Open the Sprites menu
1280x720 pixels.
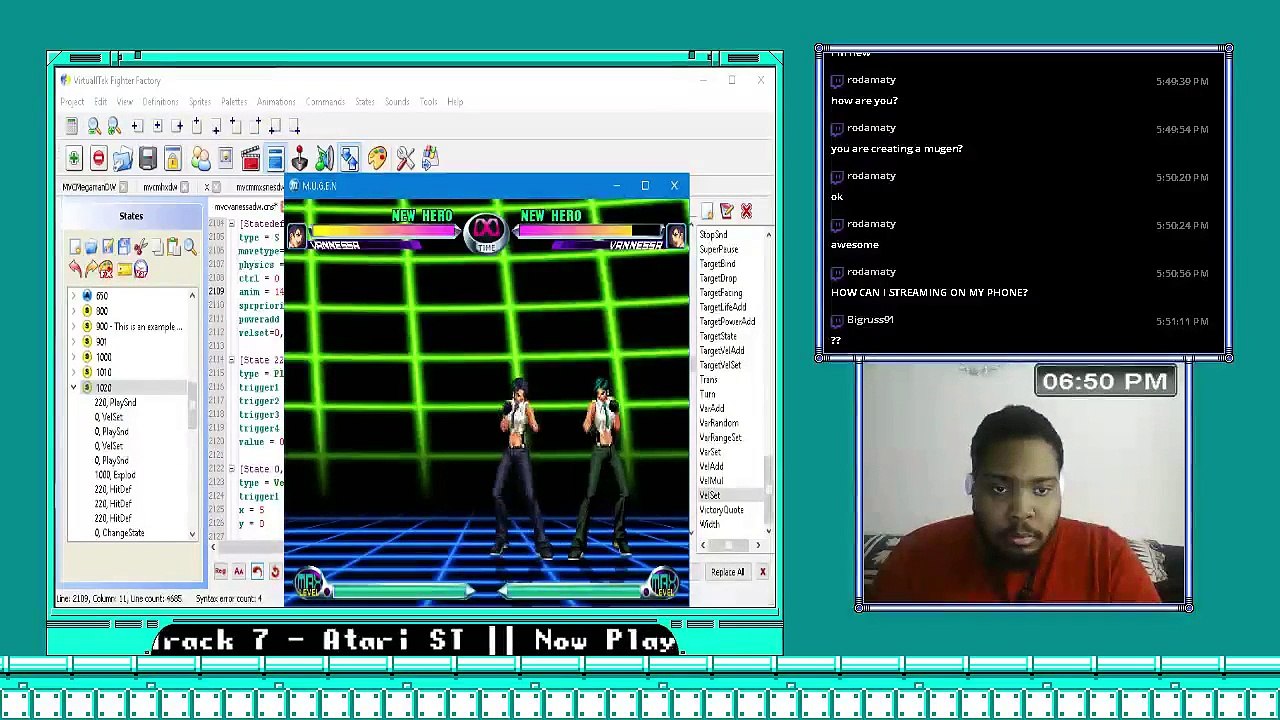pos(200,102)
